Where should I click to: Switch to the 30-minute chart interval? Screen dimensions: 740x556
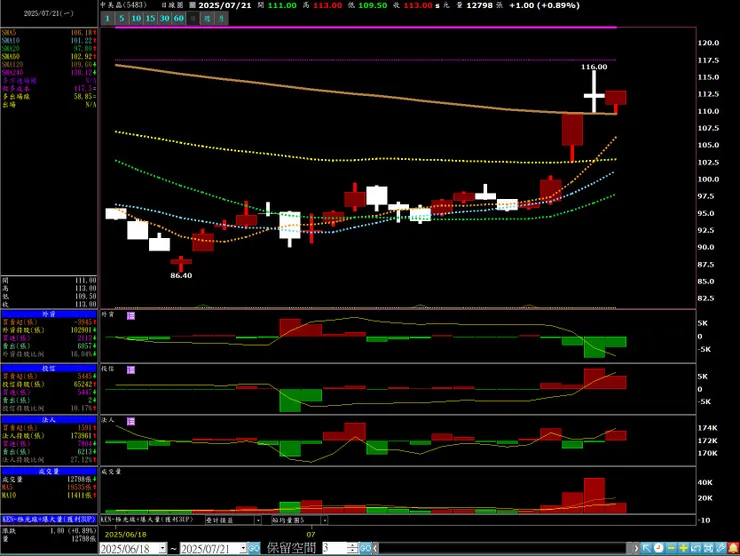165,18
